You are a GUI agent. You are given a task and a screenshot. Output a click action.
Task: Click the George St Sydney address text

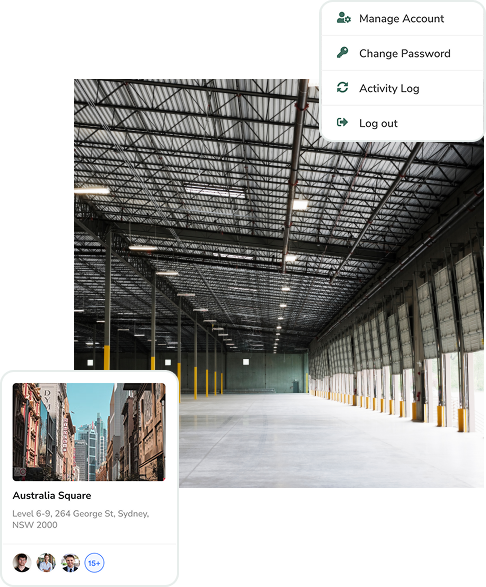click(81, 519)
